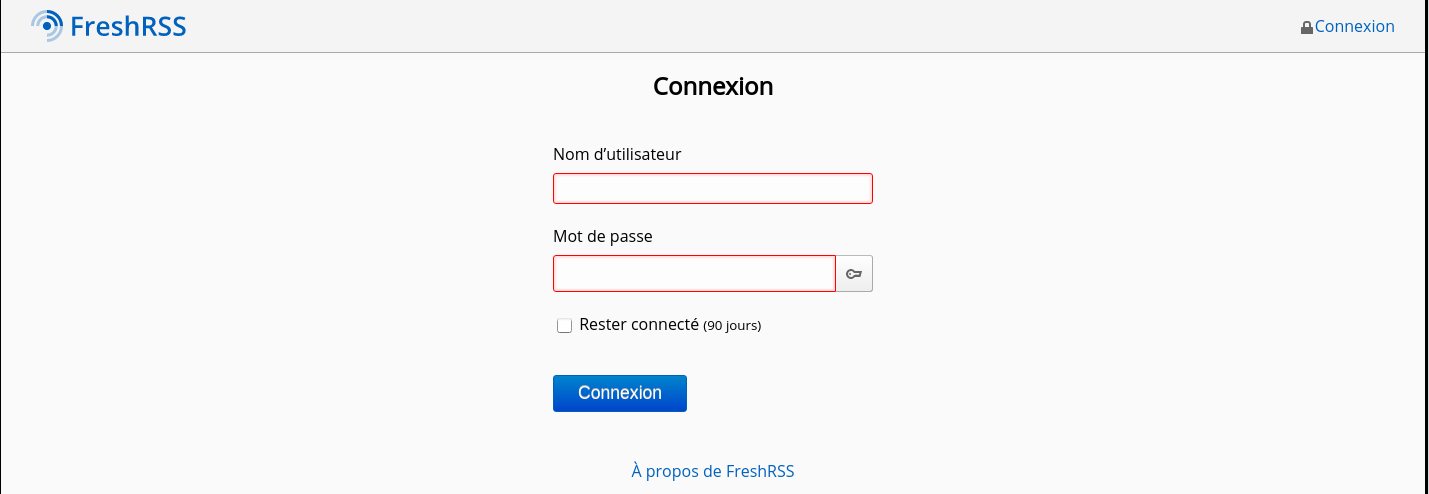
Task: Tick the Rester connecté checkbox
Action: [x=564, y=325]
